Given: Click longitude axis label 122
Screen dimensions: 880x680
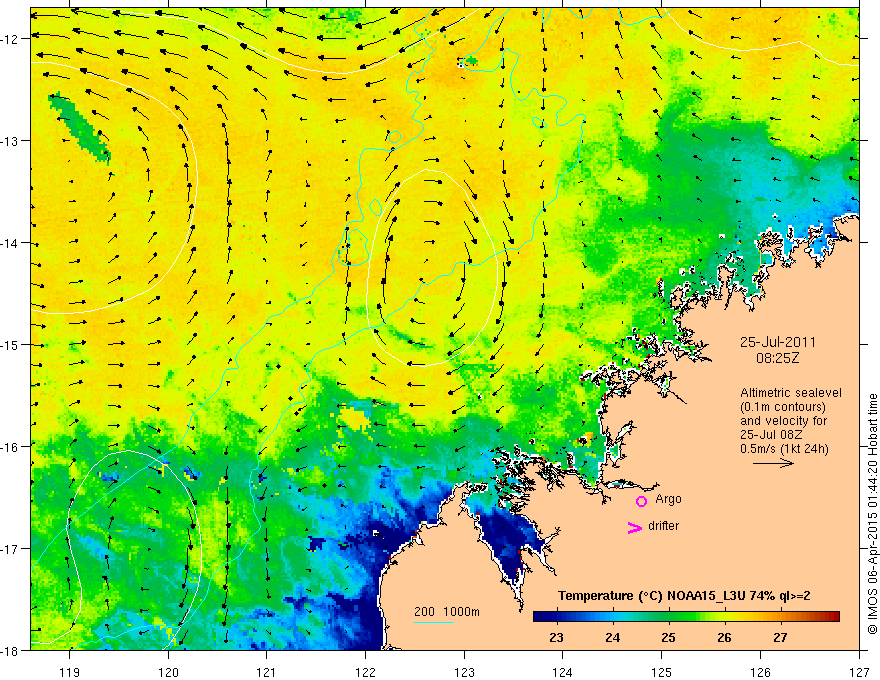Looking at the screenshot, I should click(x=365, y=672).
